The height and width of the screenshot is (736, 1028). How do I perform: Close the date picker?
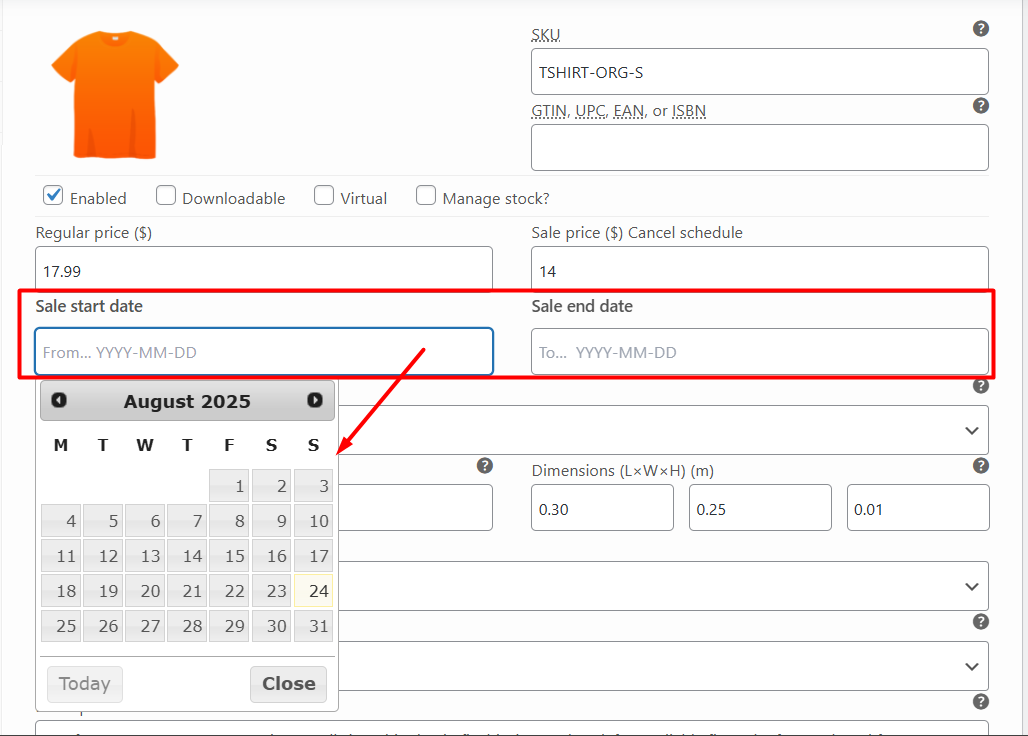pyautogui.click(x=288, y=684)
